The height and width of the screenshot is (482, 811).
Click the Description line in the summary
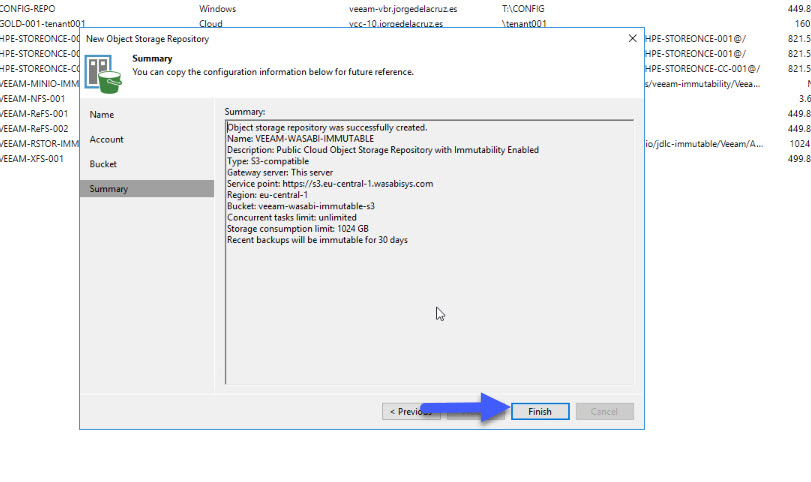pyautogui.click(x=383, y=150)
